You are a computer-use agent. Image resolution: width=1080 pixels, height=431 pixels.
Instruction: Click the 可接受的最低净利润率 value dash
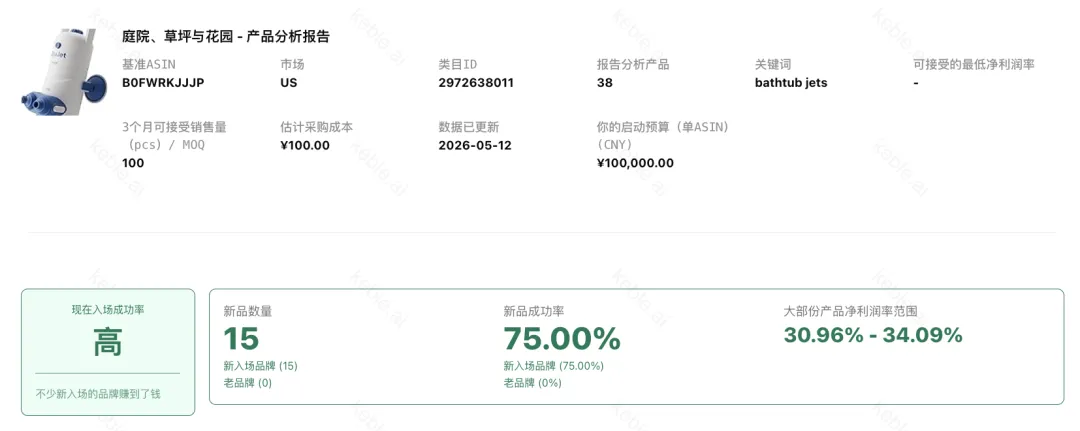click(x=915, y=83)
